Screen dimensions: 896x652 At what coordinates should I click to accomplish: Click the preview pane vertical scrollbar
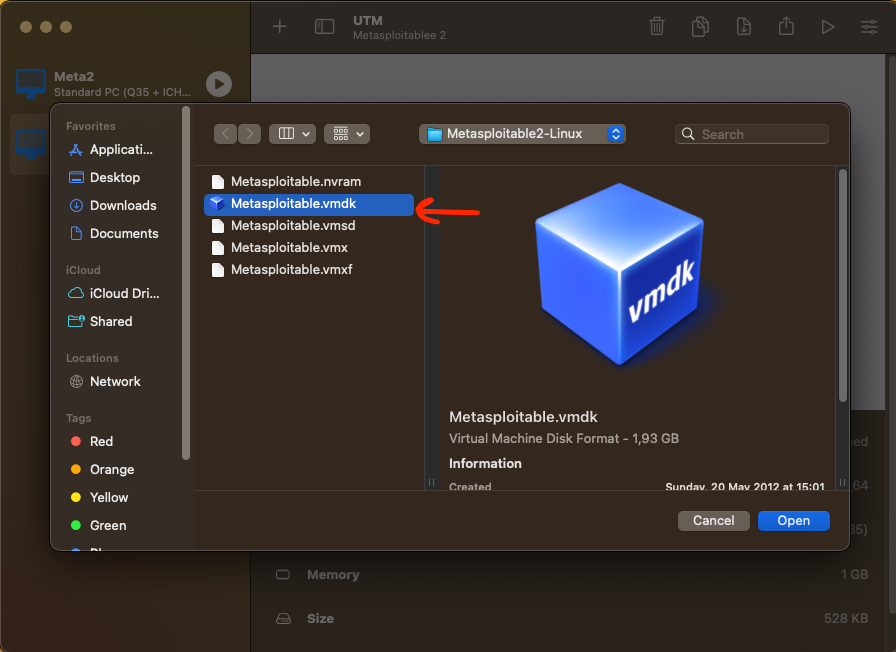pos(843,286)
